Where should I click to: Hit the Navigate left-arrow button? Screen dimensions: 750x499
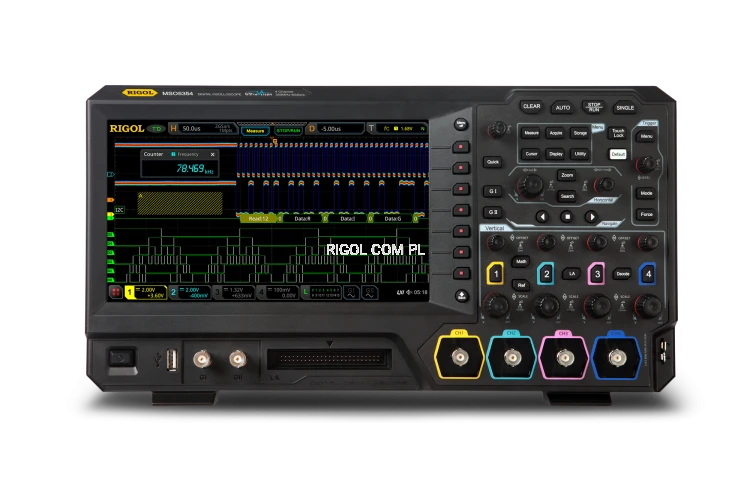point(542,217)
